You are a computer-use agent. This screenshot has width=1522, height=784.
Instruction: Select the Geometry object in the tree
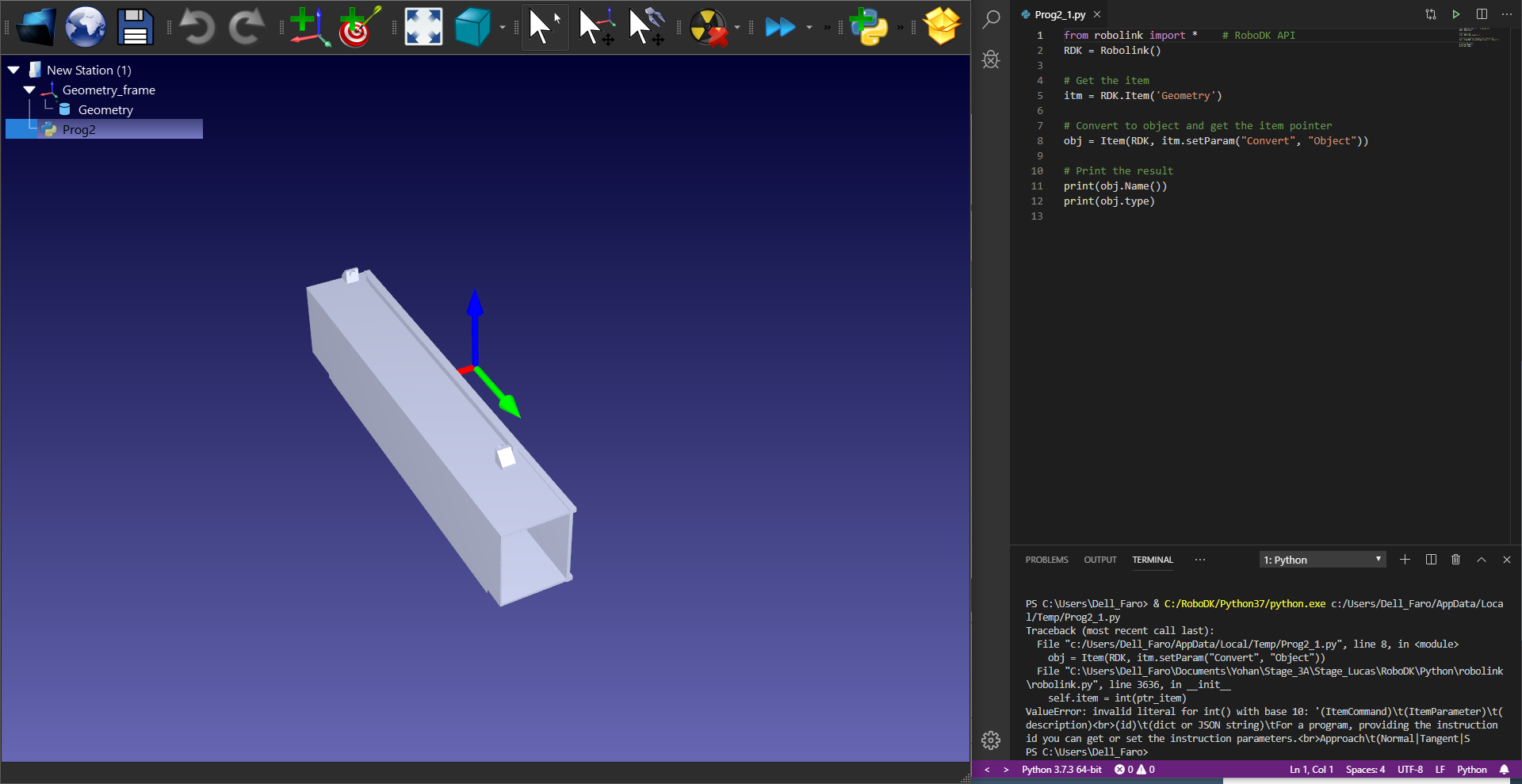tap(105, 110)
